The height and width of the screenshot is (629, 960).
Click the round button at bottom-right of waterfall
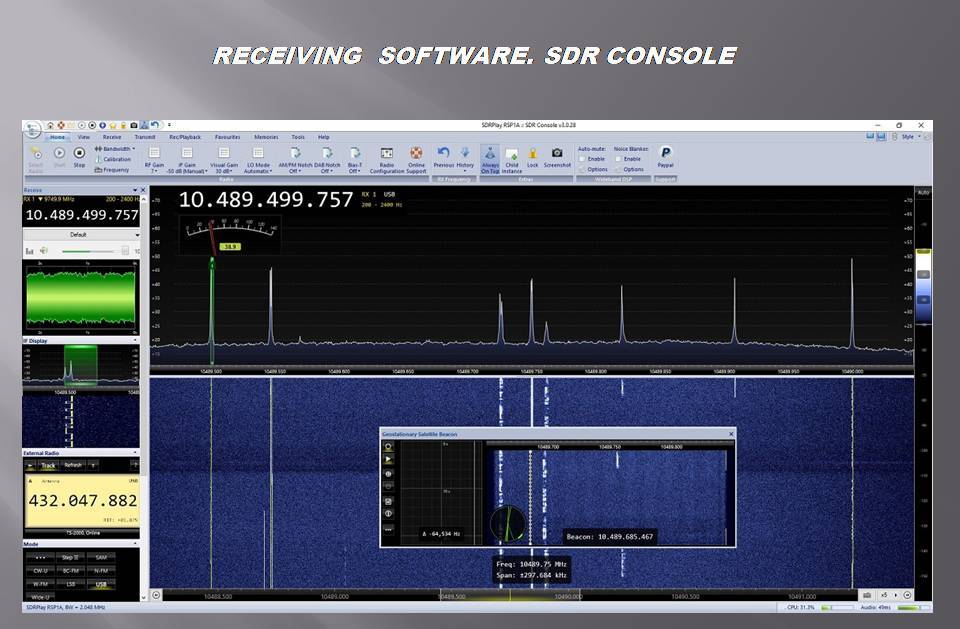[907, 595]
